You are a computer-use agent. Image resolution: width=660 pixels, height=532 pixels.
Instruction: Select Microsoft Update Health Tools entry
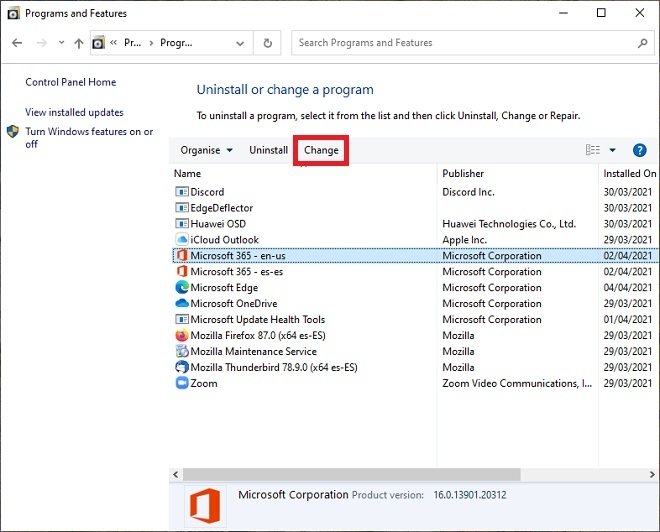258,319
